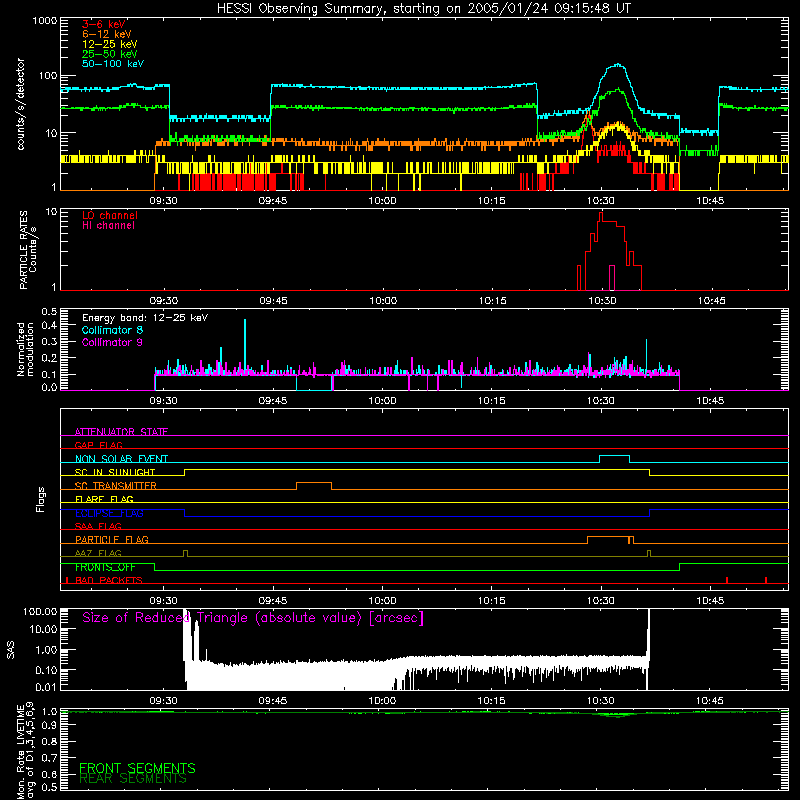The width and height of the screenshot is (800, 800).
Task: Select the BAD_PACKETS flag label
Action: [109, 580]
